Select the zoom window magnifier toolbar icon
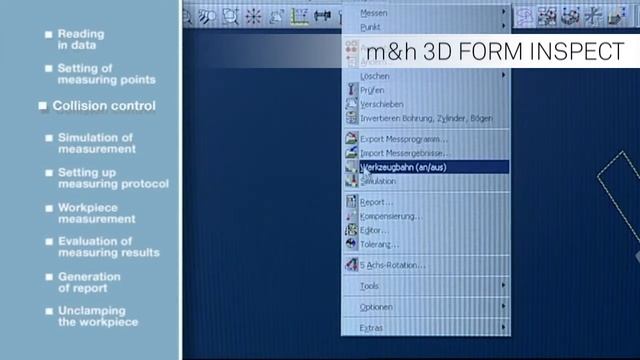The image size is (640, 360). [x=207, y=17]
